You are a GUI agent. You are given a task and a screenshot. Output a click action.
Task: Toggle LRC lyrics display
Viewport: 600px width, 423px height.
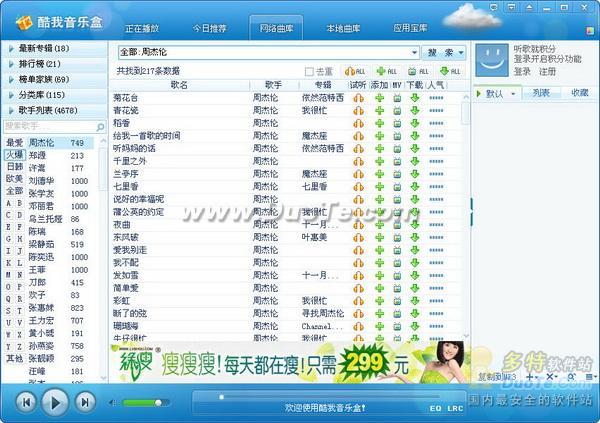pyautogui.click(x=455, y=408)
